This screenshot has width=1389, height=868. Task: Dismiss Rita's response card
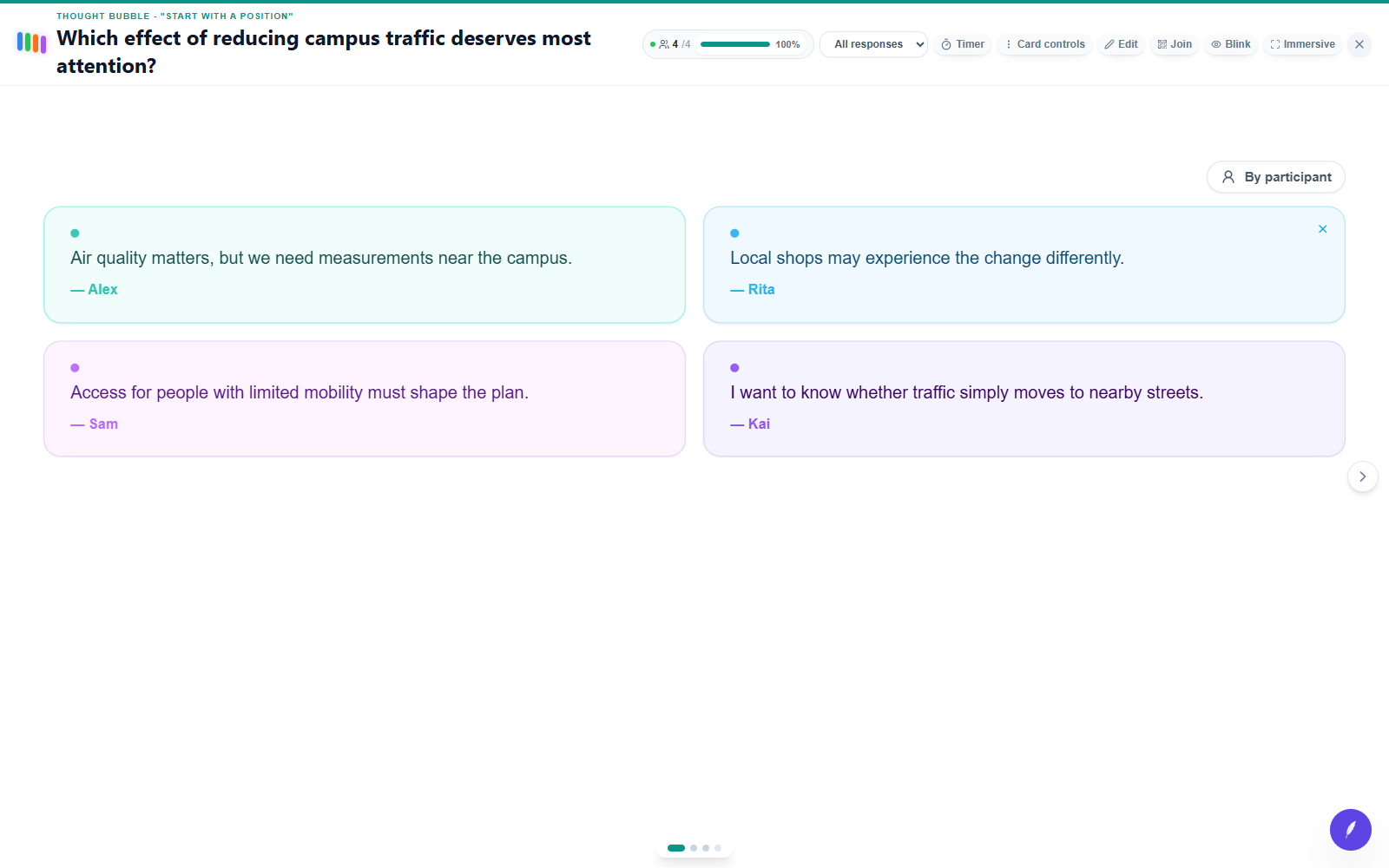coord(1322,229)
